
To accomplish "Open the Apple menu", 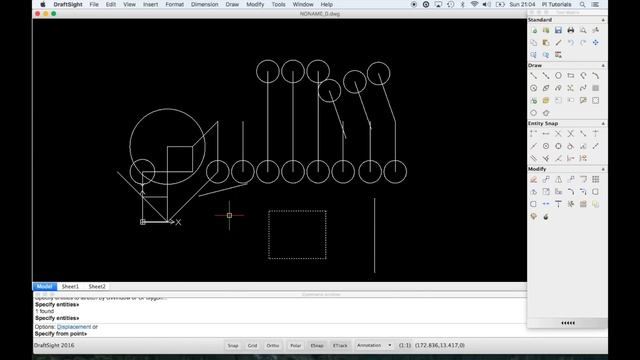I will click(x=43, y=4).
